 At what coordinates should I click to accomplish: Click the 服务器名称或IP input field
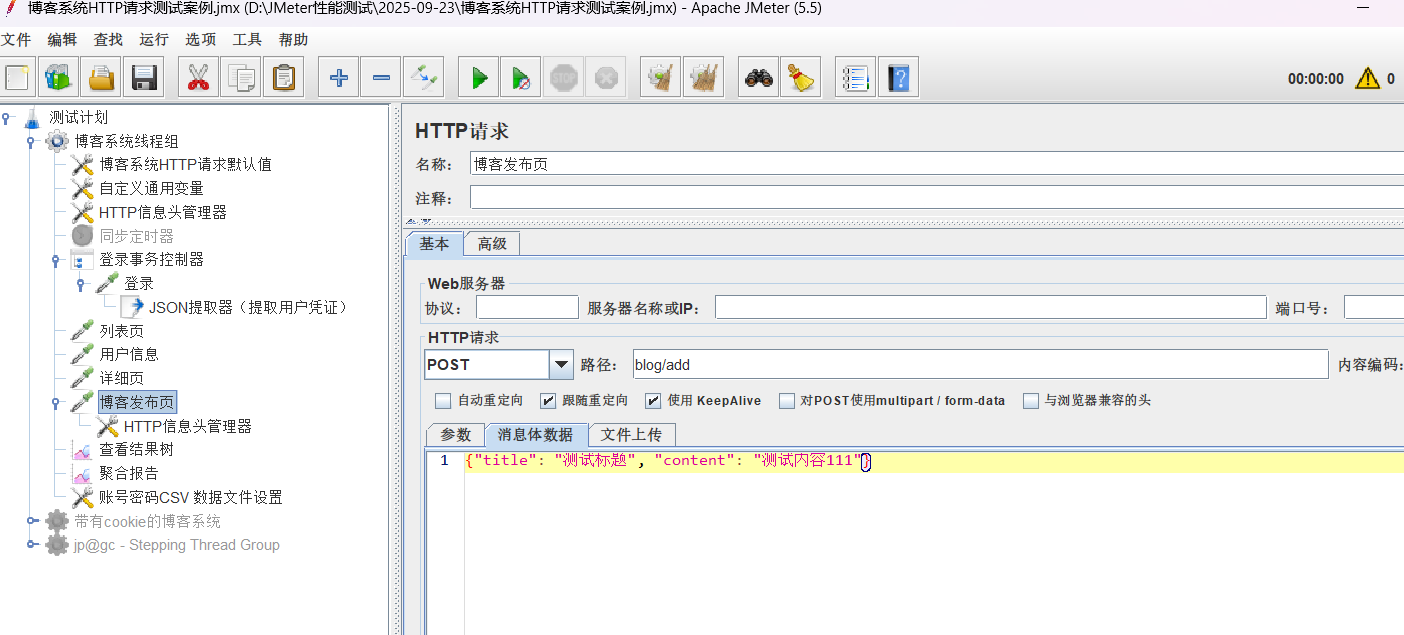click(x=990, y=308)
